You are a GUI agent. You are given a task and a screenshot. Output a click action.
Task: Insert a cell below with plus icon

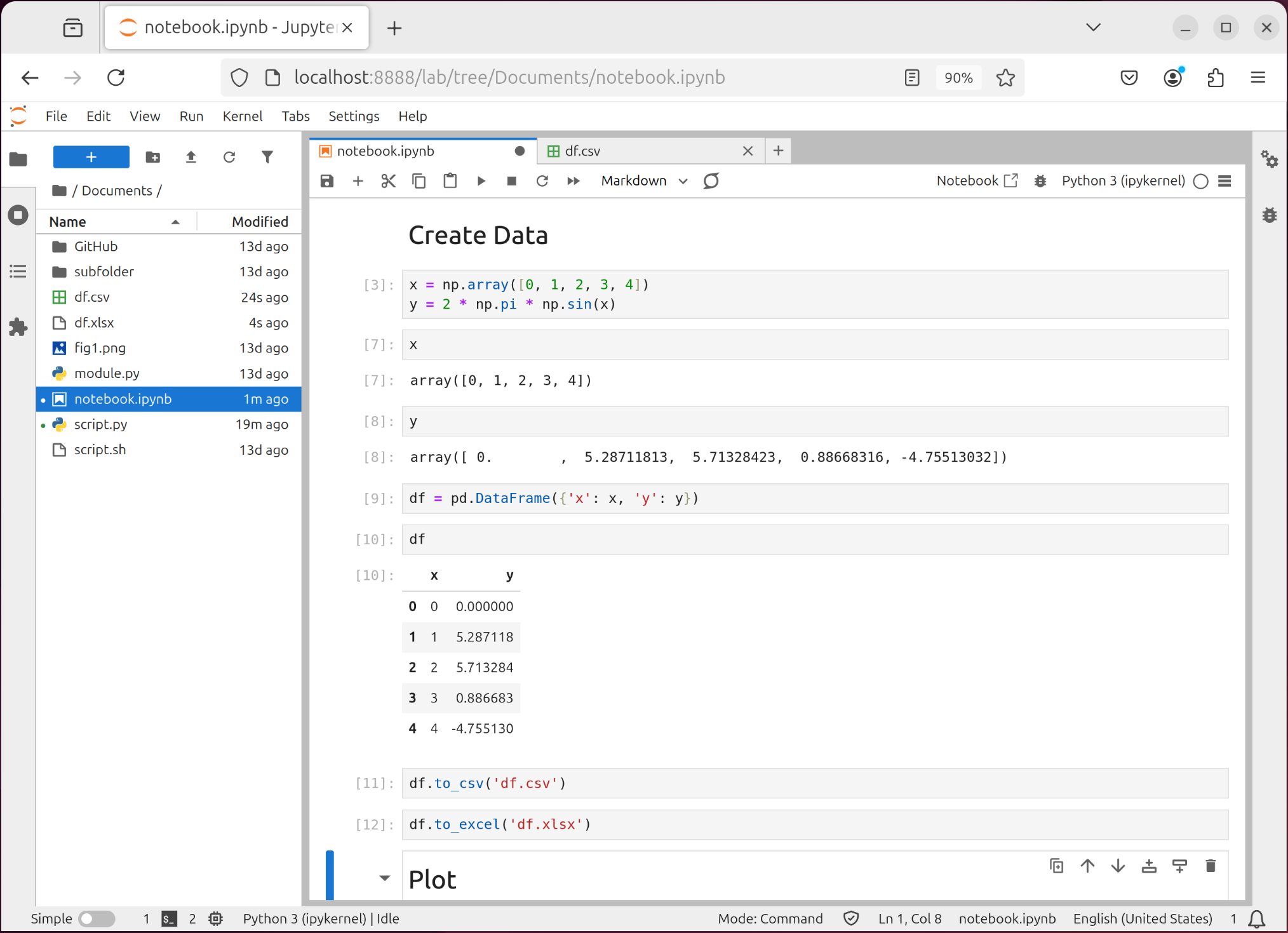pos(358,181)
